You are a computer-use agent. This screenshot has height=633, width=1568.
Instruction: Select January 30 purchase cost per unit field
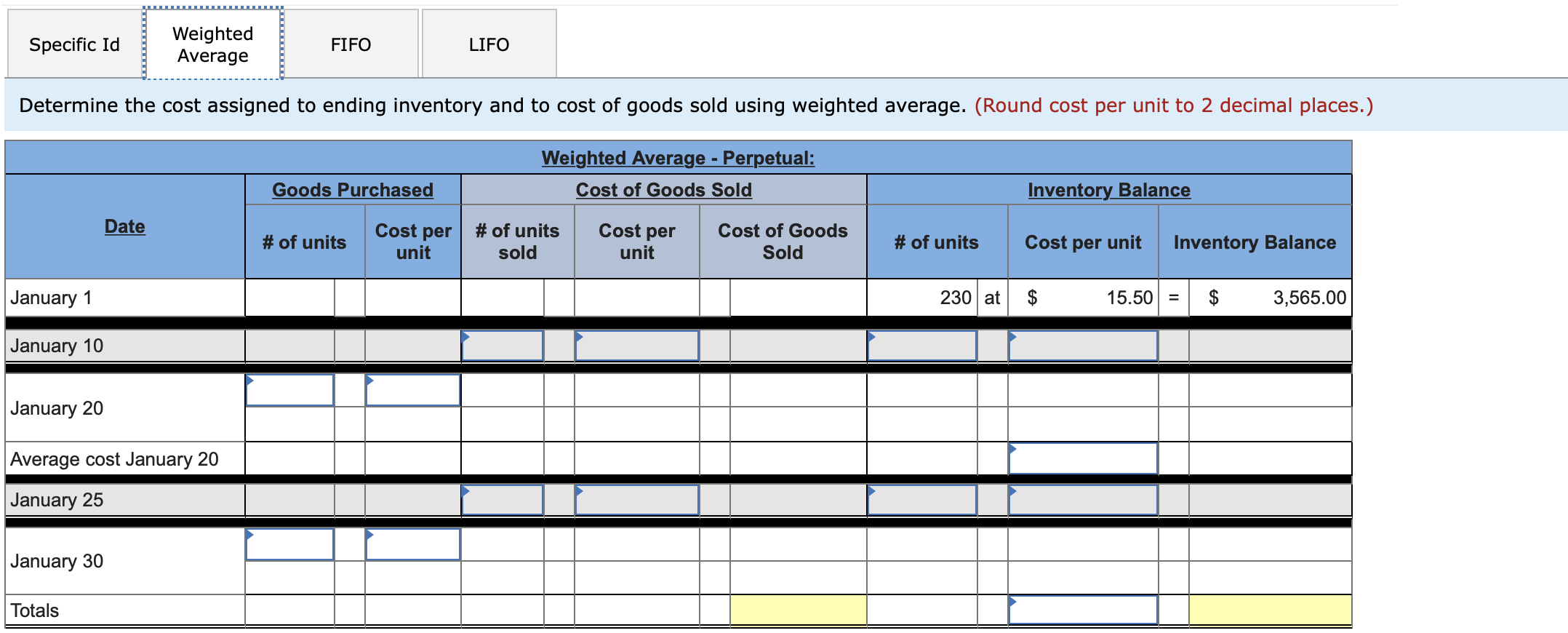click(x=412, y=544)
